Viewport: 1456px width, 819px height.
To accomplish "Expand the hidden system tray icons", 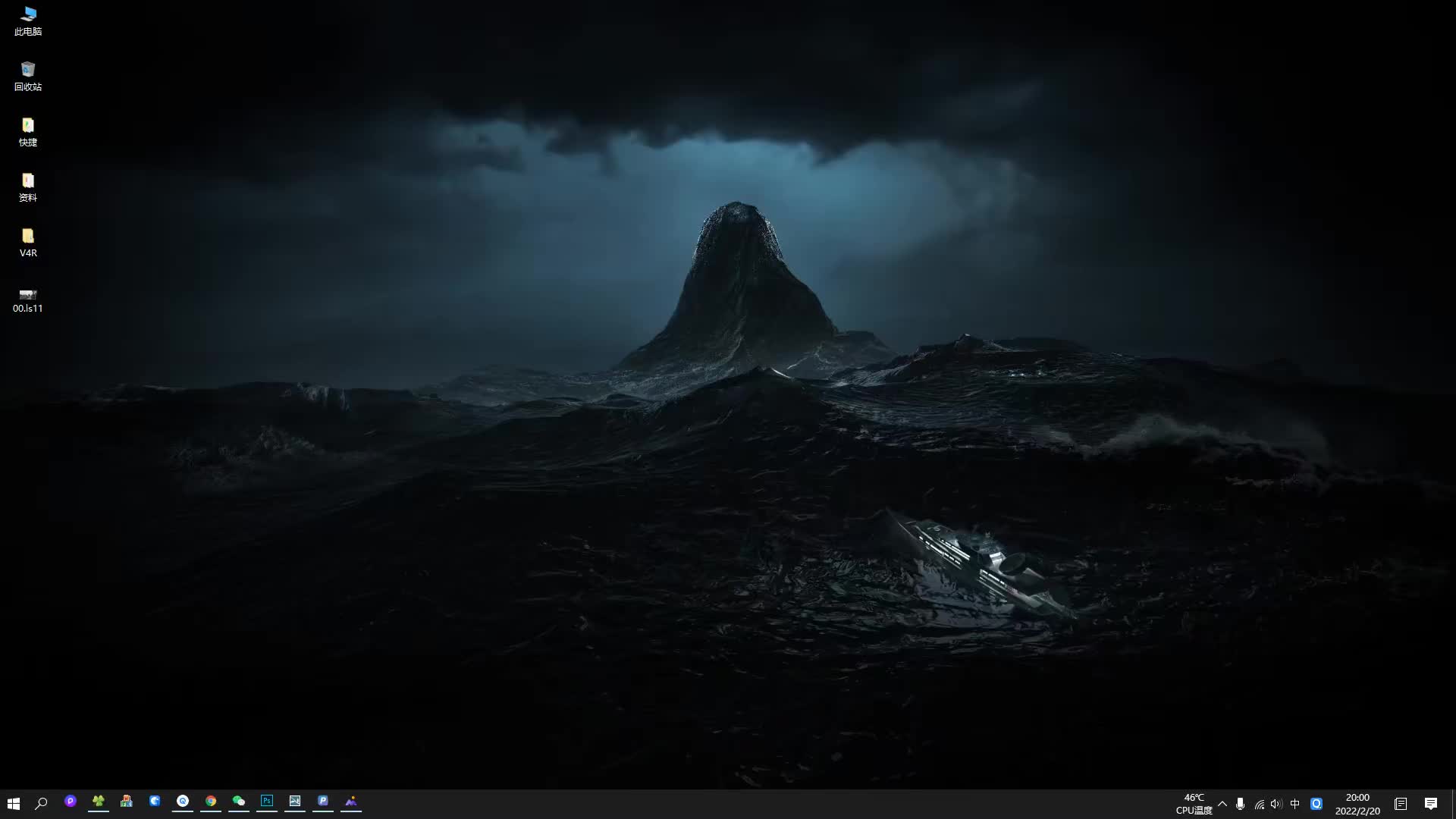I will tap(1222, 804).
